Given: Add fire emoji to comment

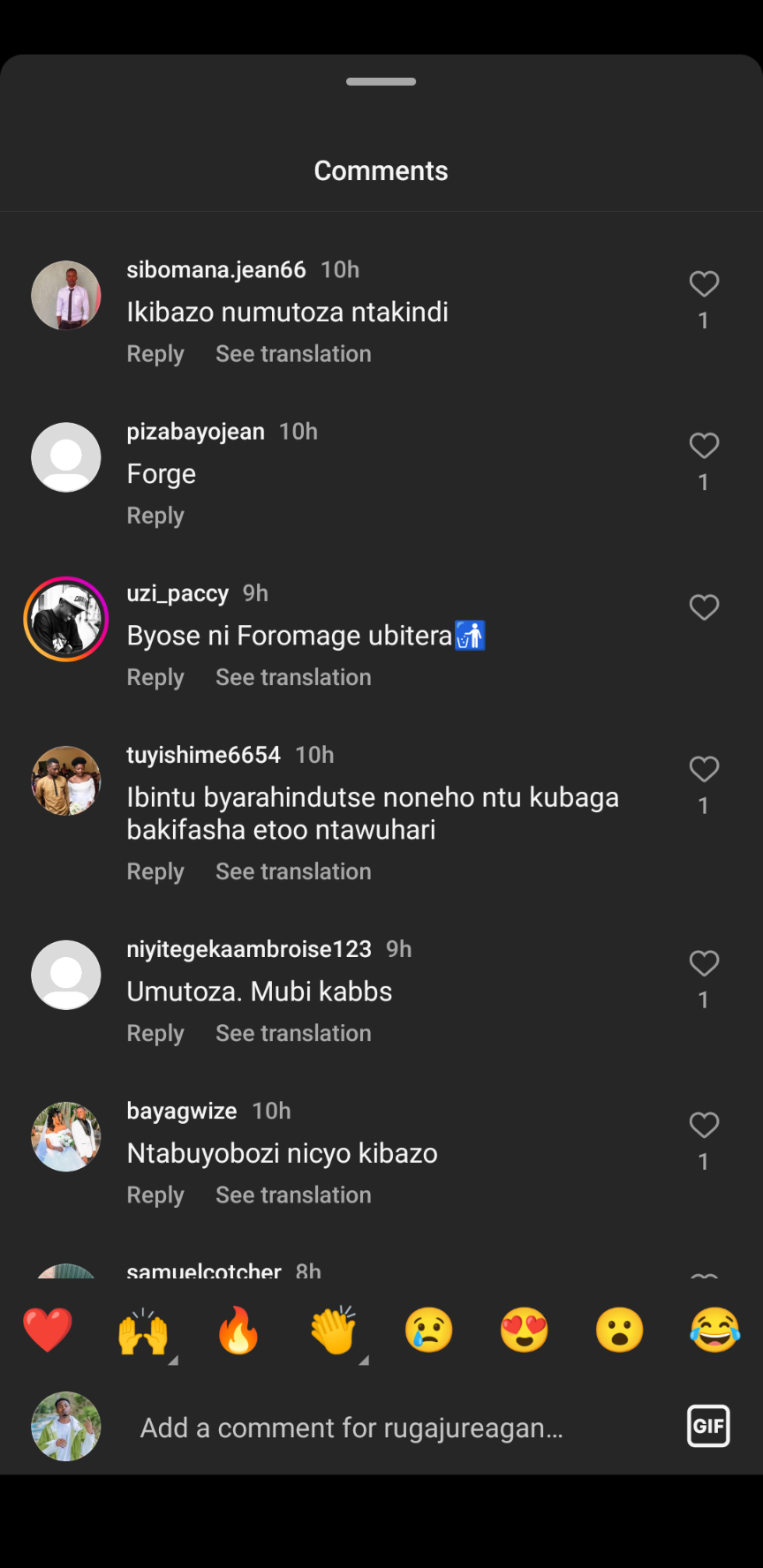Looking at the screenshot, I should coord(238,1331).
